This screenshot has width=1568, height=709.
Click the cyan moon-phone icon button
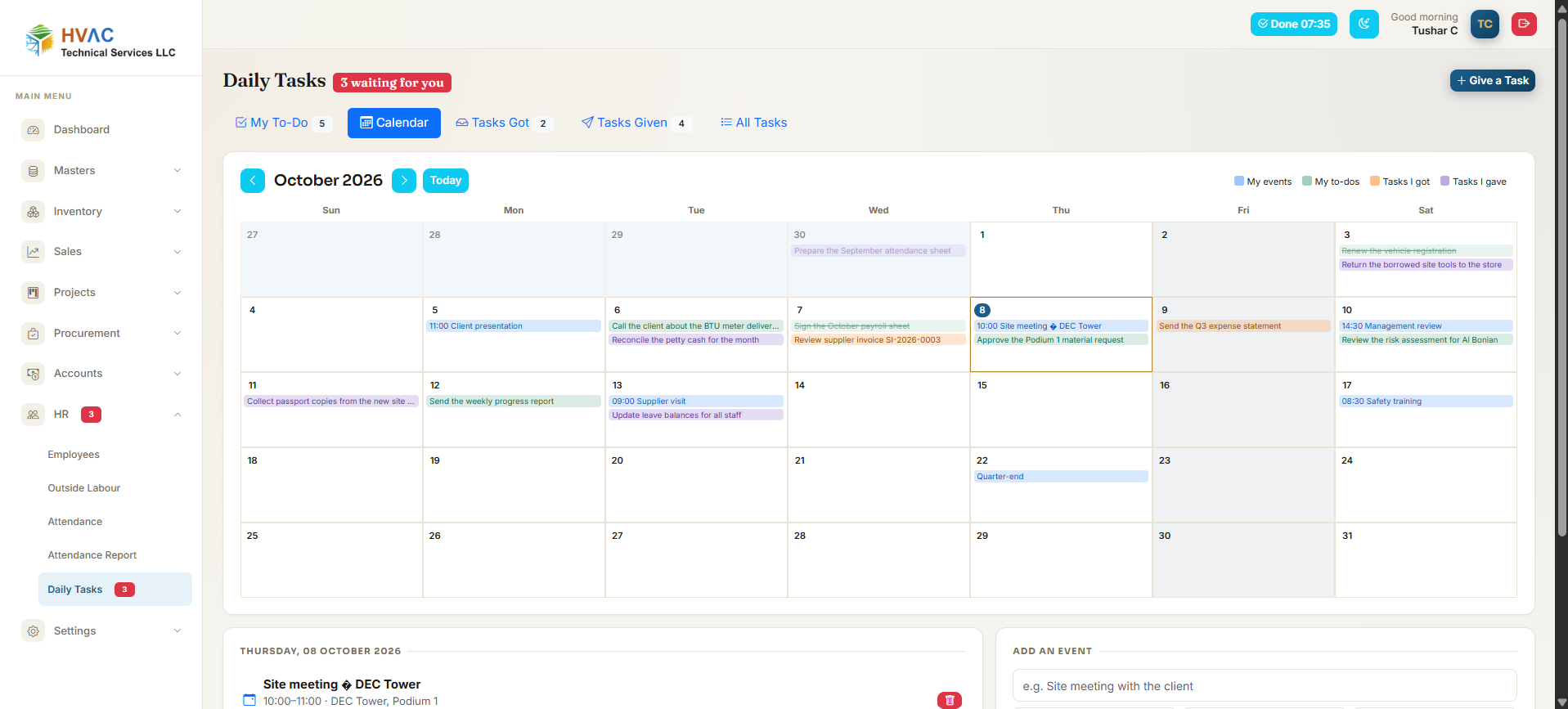pyautogui.click(x=1364, y=24)
